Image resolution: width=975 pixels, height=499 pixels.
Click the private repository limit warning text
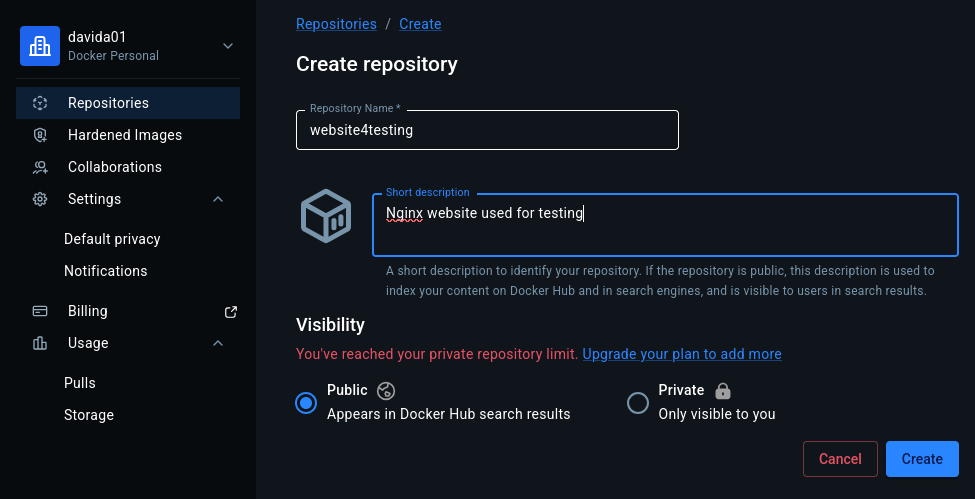[x=437, y=354]
